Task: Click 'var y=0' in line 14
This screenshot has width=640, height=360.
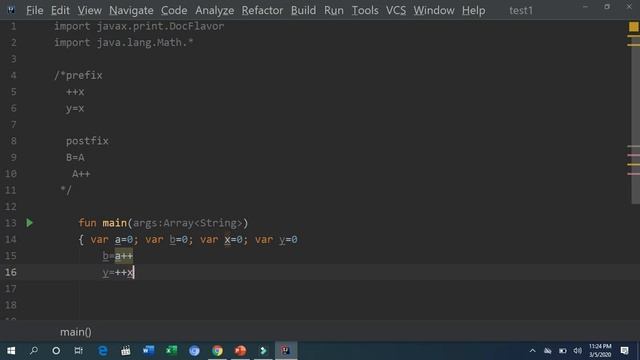Action: click(x=276, y=239)
